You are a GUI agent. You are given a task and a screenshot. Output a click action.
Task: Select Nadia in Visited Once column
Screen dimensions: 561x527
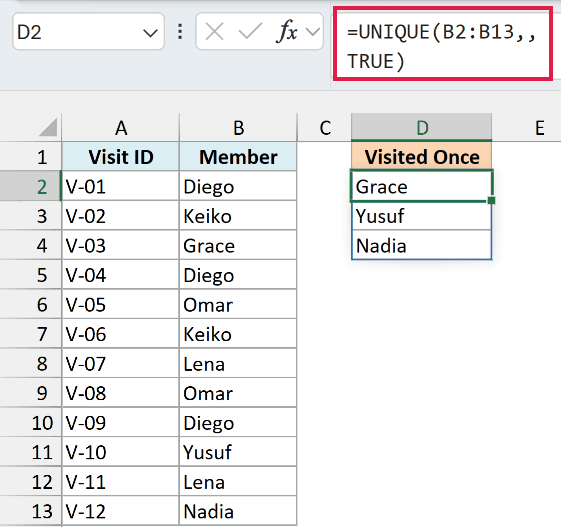pyautogui.click(x=422, y=245)
